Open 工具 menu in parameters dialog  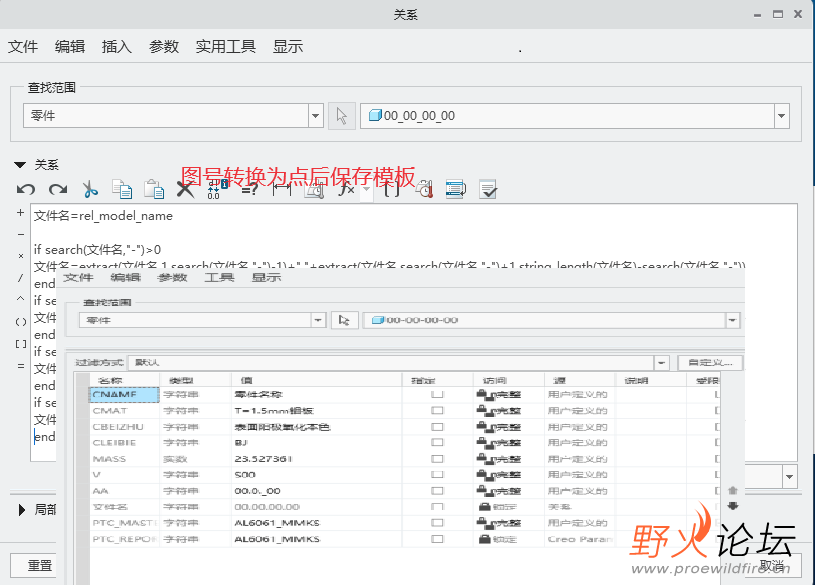coord(219,277)
